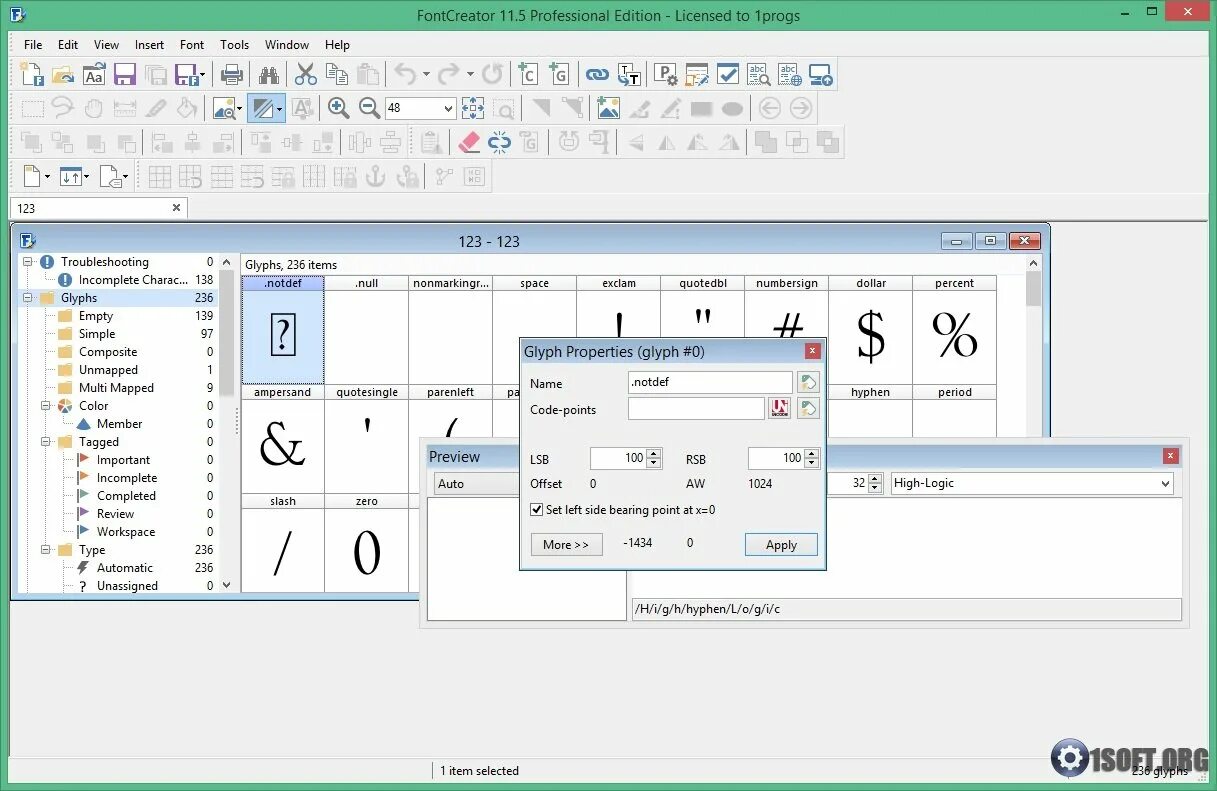Click the purple Save floppy icon

(x=124, y=74)
